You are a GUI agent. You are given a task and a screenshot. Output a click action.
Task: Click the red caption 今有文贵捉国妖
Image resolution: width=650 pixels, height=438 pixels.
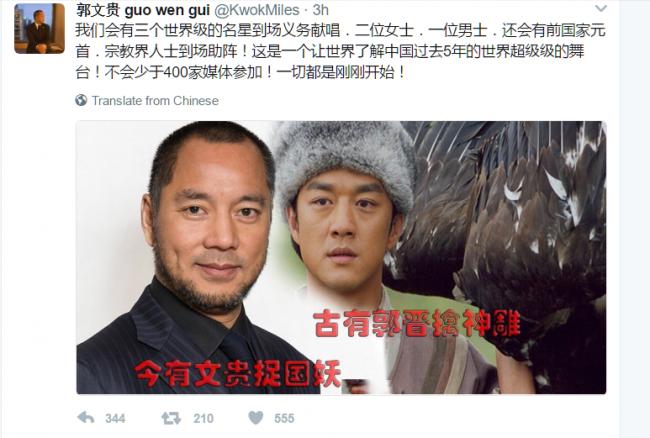238,373
